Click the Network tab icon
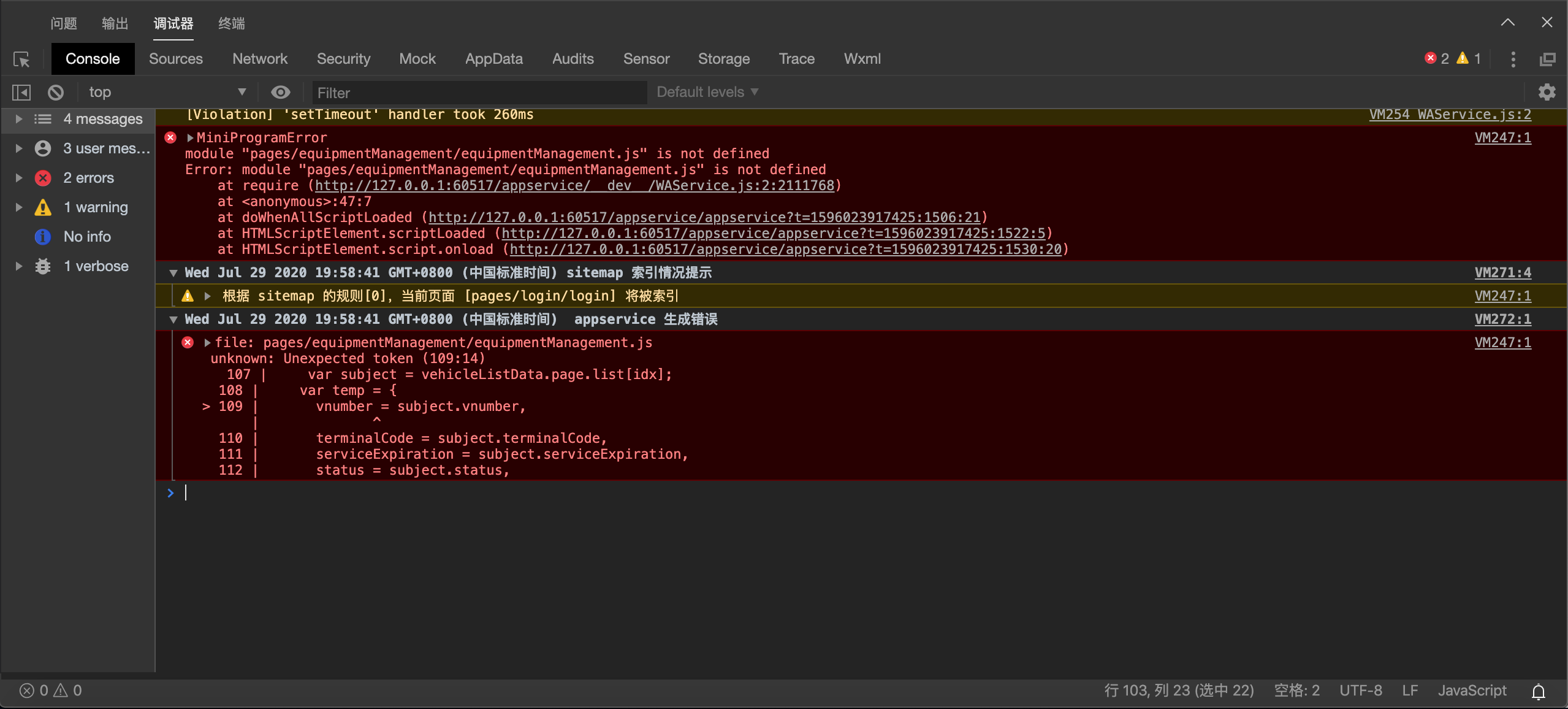Viewport: 1568px width, 709px height. point(261,58)
